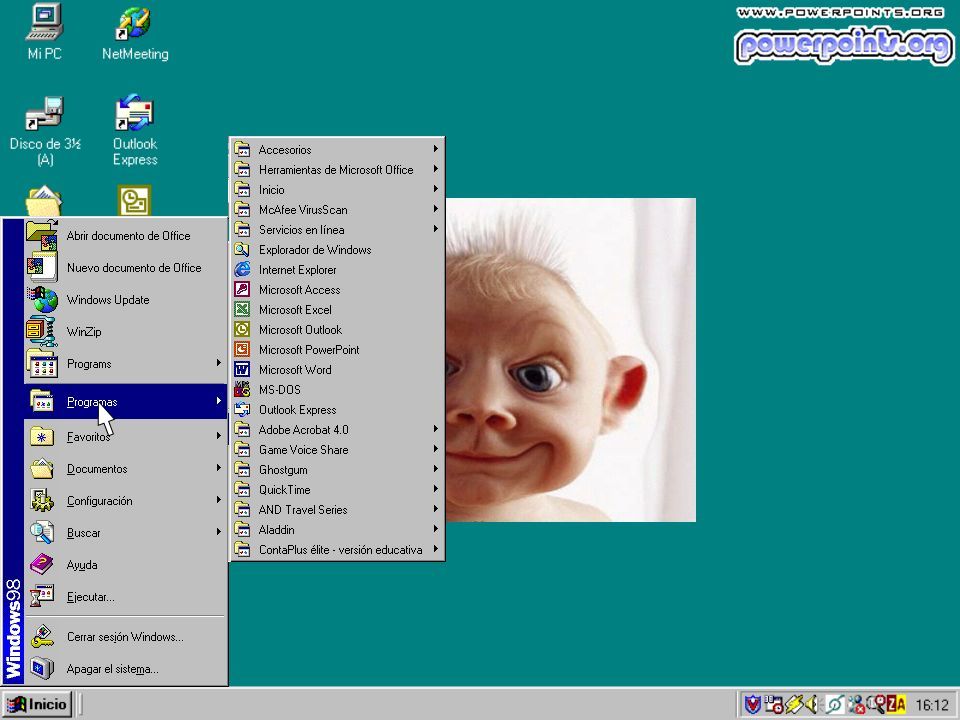Image resolution: width=960 pixels, height=720 pixels.
Task: Click the baby face wallpaper image
Action: pyautogui.click(x=571, y=360)
